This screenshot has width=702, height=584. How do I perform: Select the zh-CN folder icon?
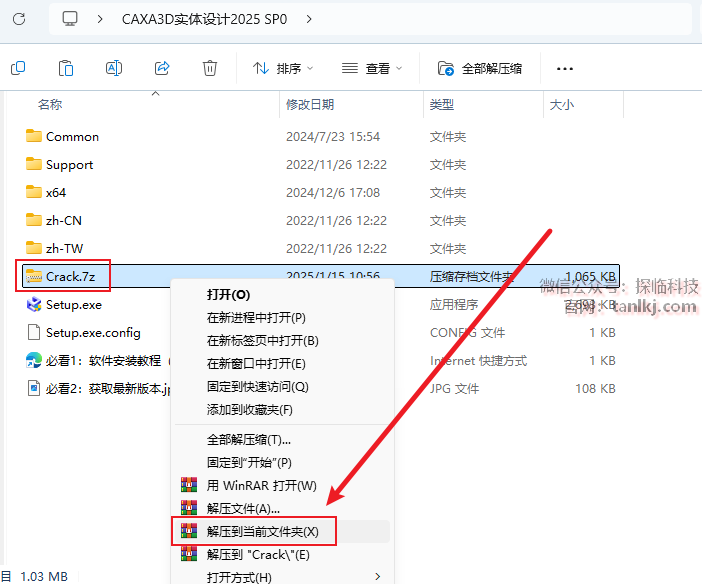[34, 220]
